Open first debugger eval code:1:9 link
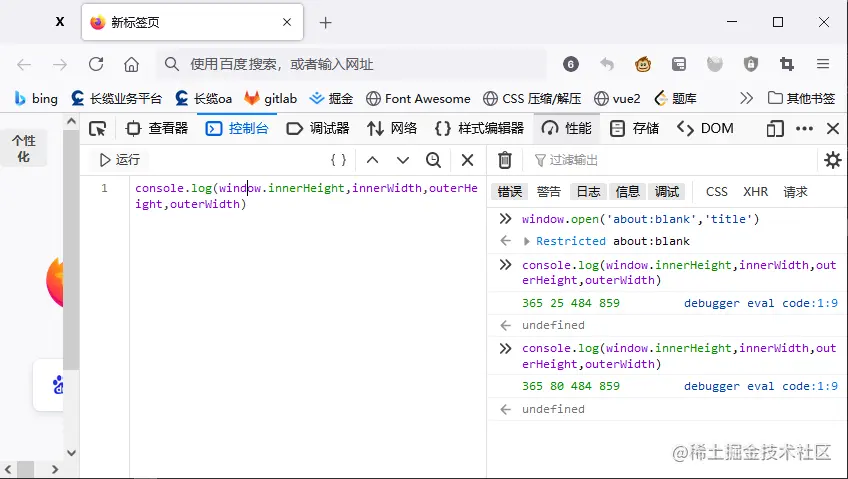The image size is (848, 479). (760, 303)
